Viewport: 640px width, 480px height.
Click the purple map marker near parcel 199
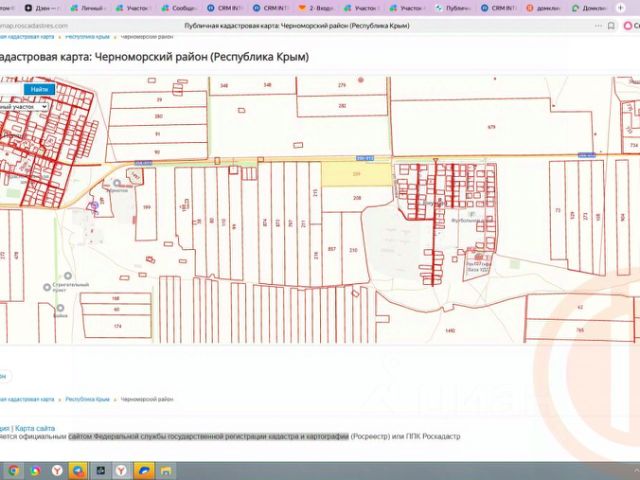pyautogui.click(x=94, y=206)
